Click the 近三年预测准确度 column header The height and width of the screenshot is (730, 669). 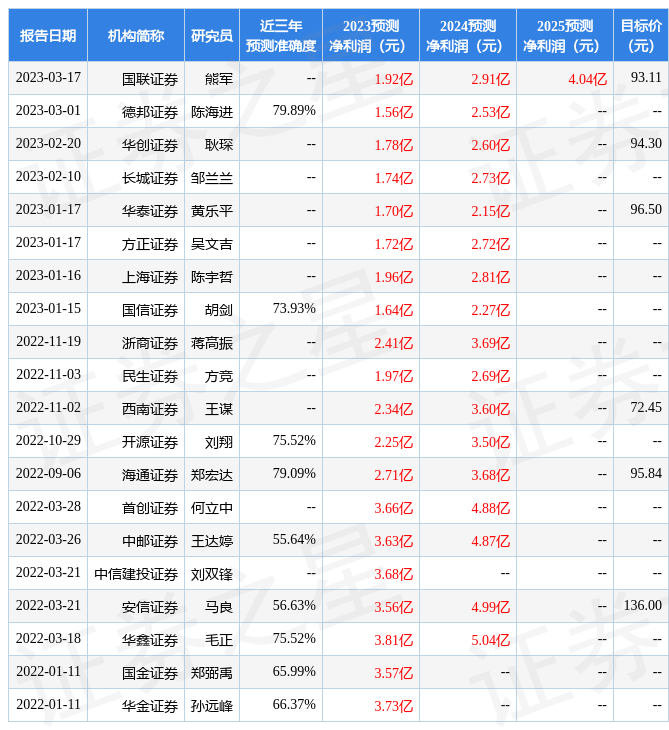281,35
